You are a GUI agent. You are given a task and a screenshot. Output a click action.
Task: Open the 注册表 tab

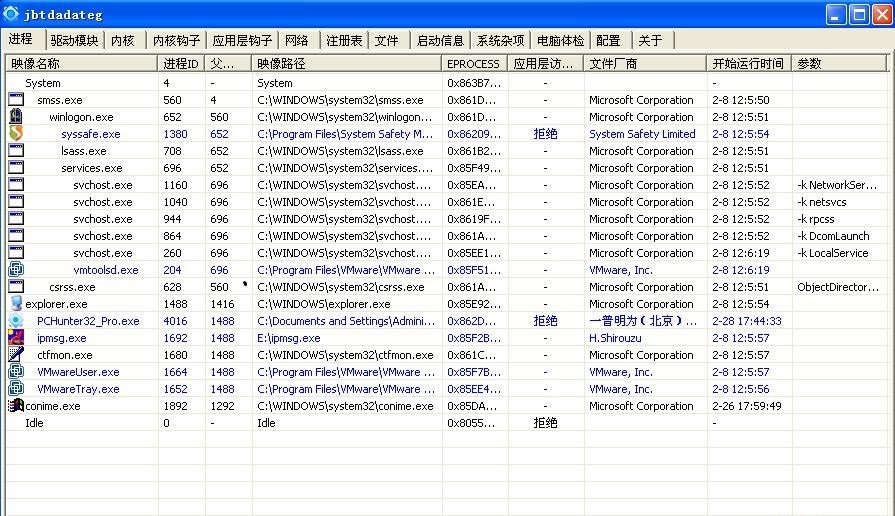click(344, 41)
